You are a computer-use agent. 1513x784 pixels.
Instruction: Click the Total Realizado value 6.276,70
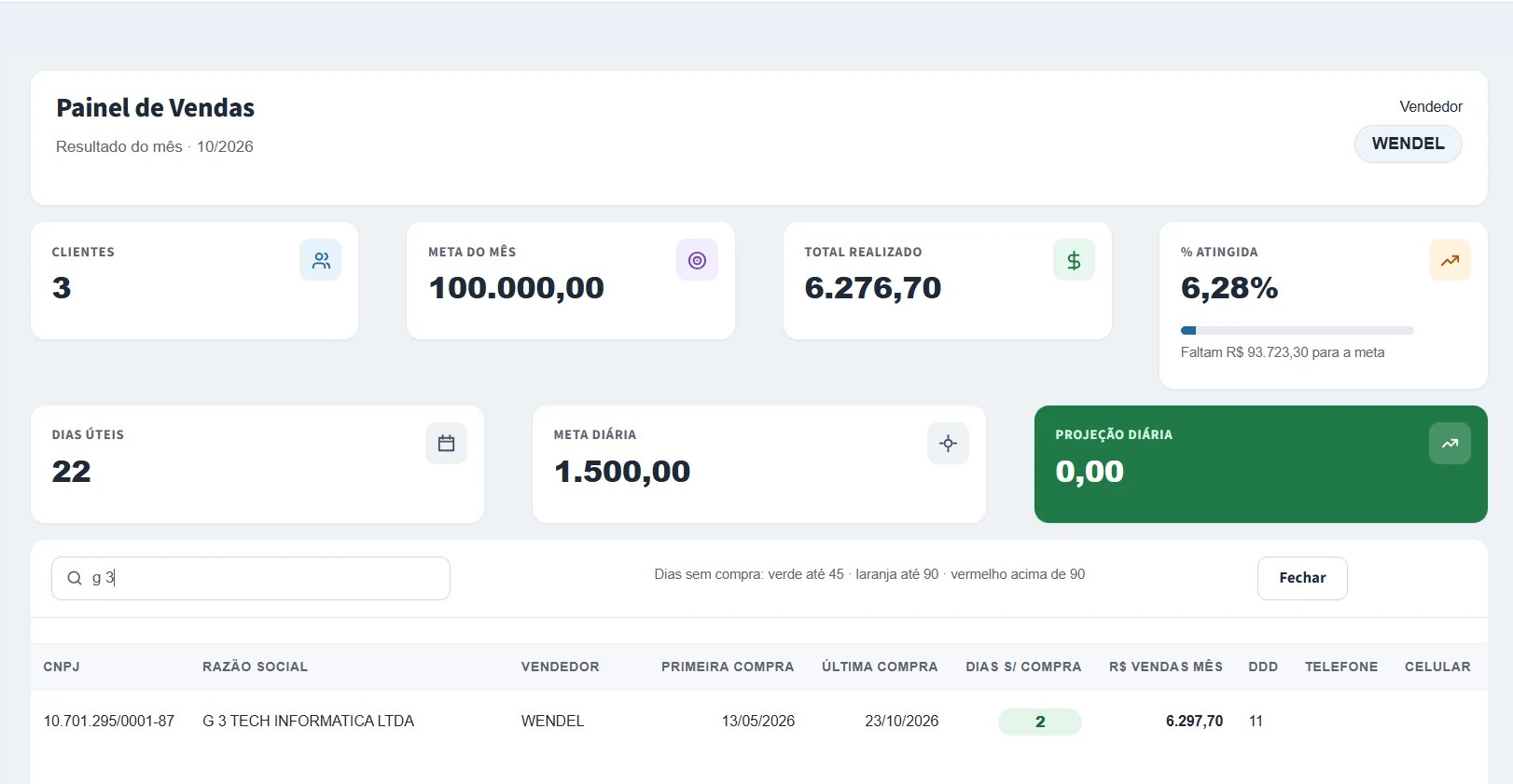click(873, 288)
